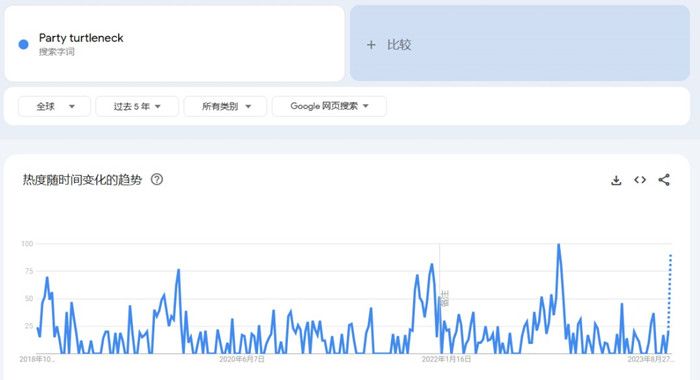Open the embed code icon
Screen dimensions: 700x380
point(640,180)
